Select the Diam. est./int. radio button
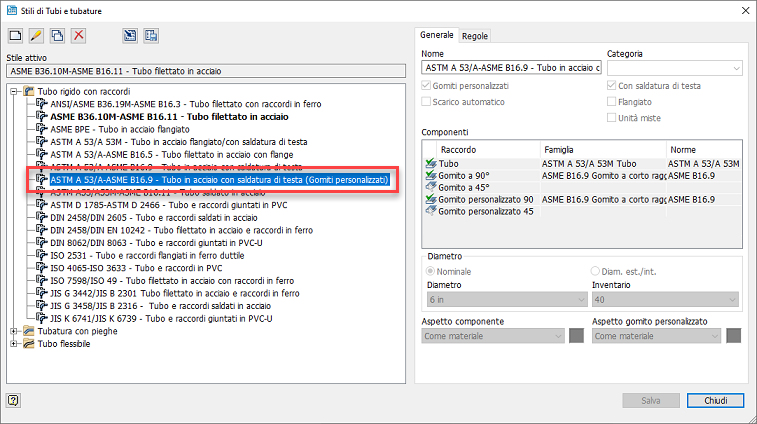Image resolution: width=757 pixels, height=424 pixels. click(595, 271)
